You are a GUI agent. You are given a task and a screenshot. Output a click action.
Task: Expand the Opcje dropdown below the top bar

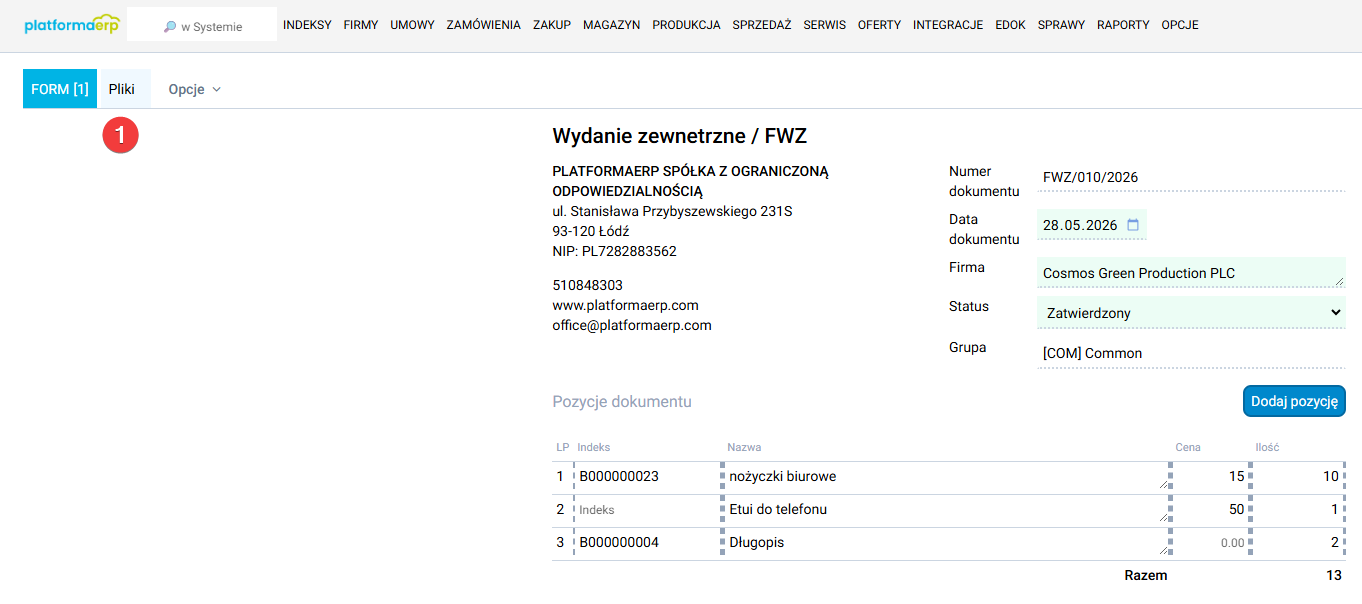(x=194, y=89)
